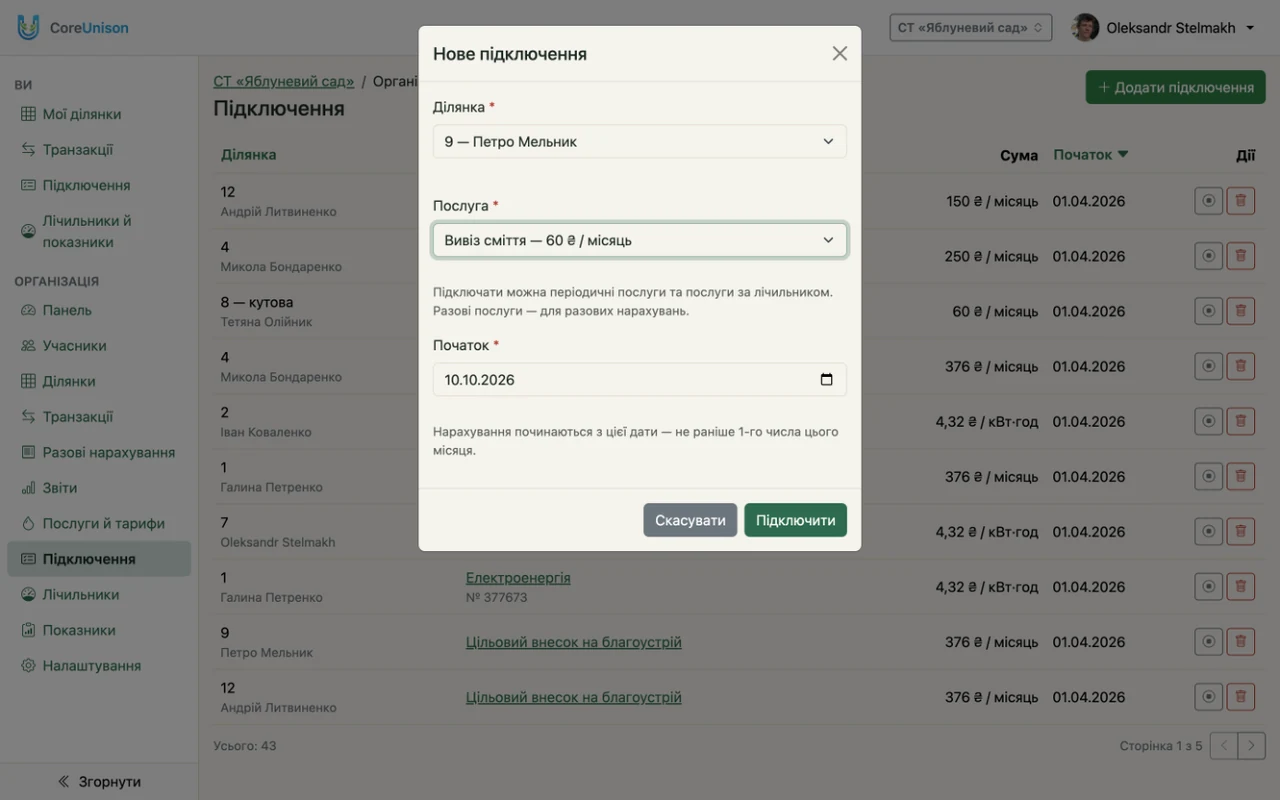Open the Послуга dropdown showing Вивіз сміття

pos(640,240)
